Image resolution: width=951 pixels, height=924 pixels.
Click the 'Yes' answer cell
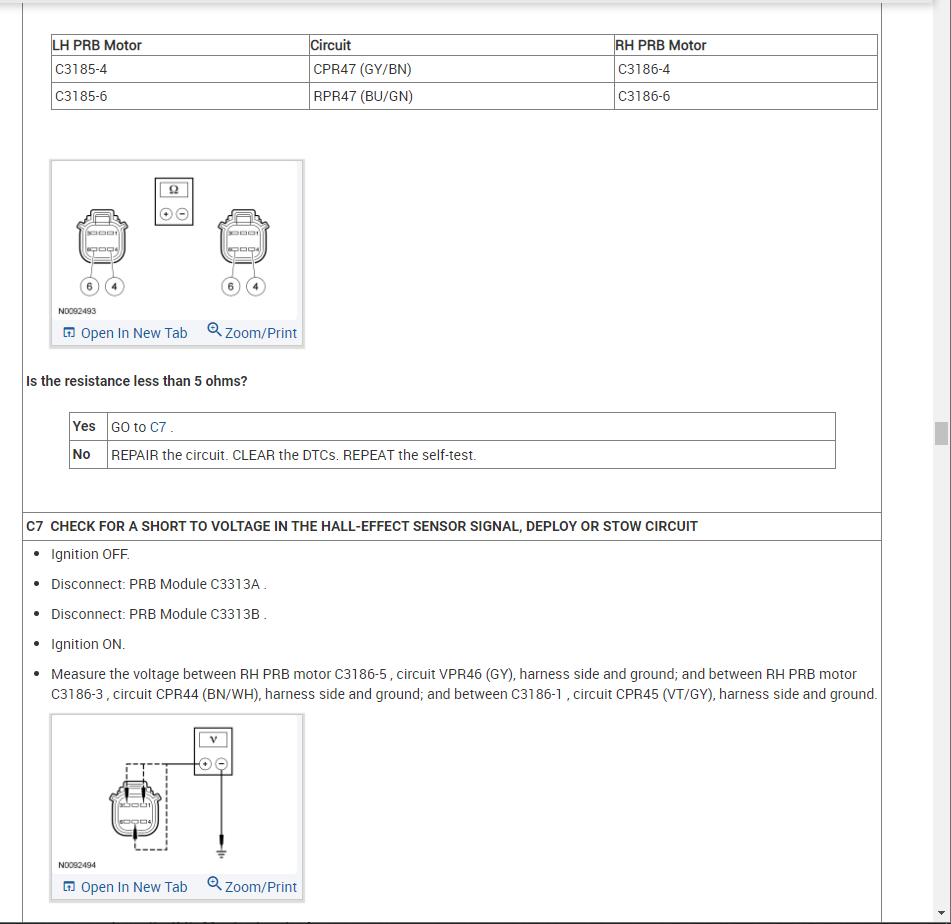(89, 427)
